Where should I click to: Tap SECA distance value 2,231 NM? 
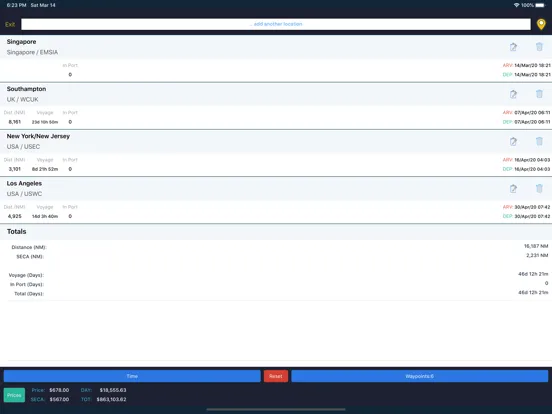[x=537, y=255]
